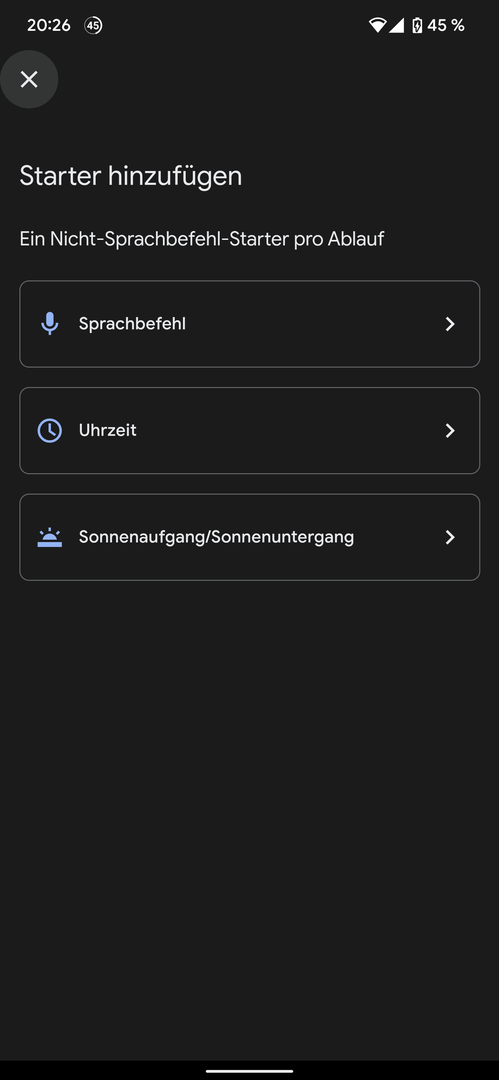The height and width of the screenshot is (1080, 499).
Task: Tap the cellular signal icon in status bar
Action: pyautogui.click(x=396, y=25)
